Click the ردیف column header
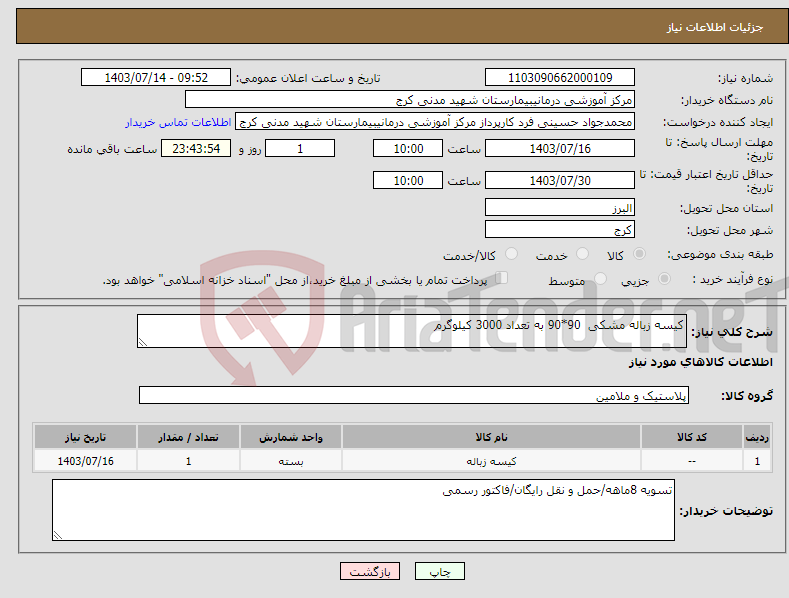 click(x=757, y=437)
